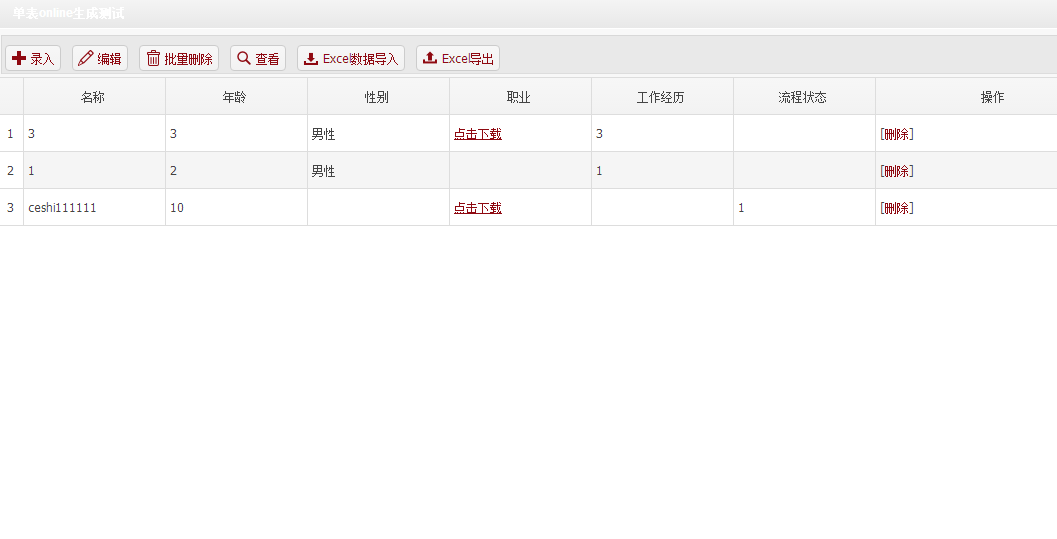Sort by the 年龄 column header
This screenshot has height=539, width=1057.
tap(235, 97)
